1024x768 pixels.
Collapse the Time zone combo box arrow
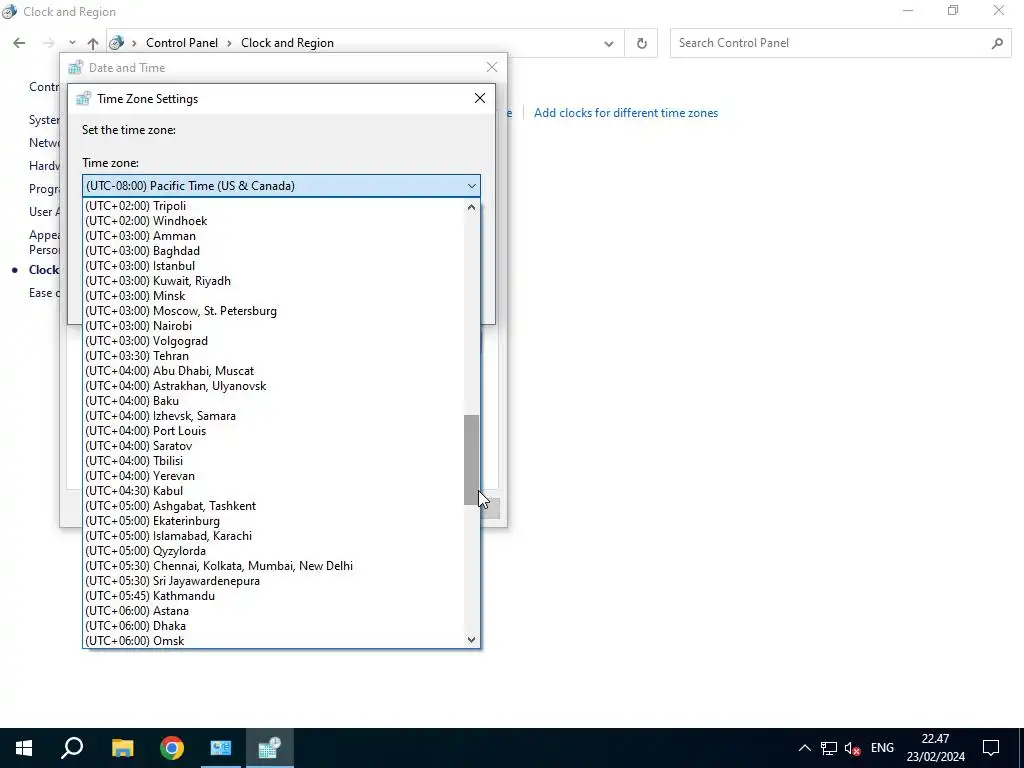click(472, 186)
